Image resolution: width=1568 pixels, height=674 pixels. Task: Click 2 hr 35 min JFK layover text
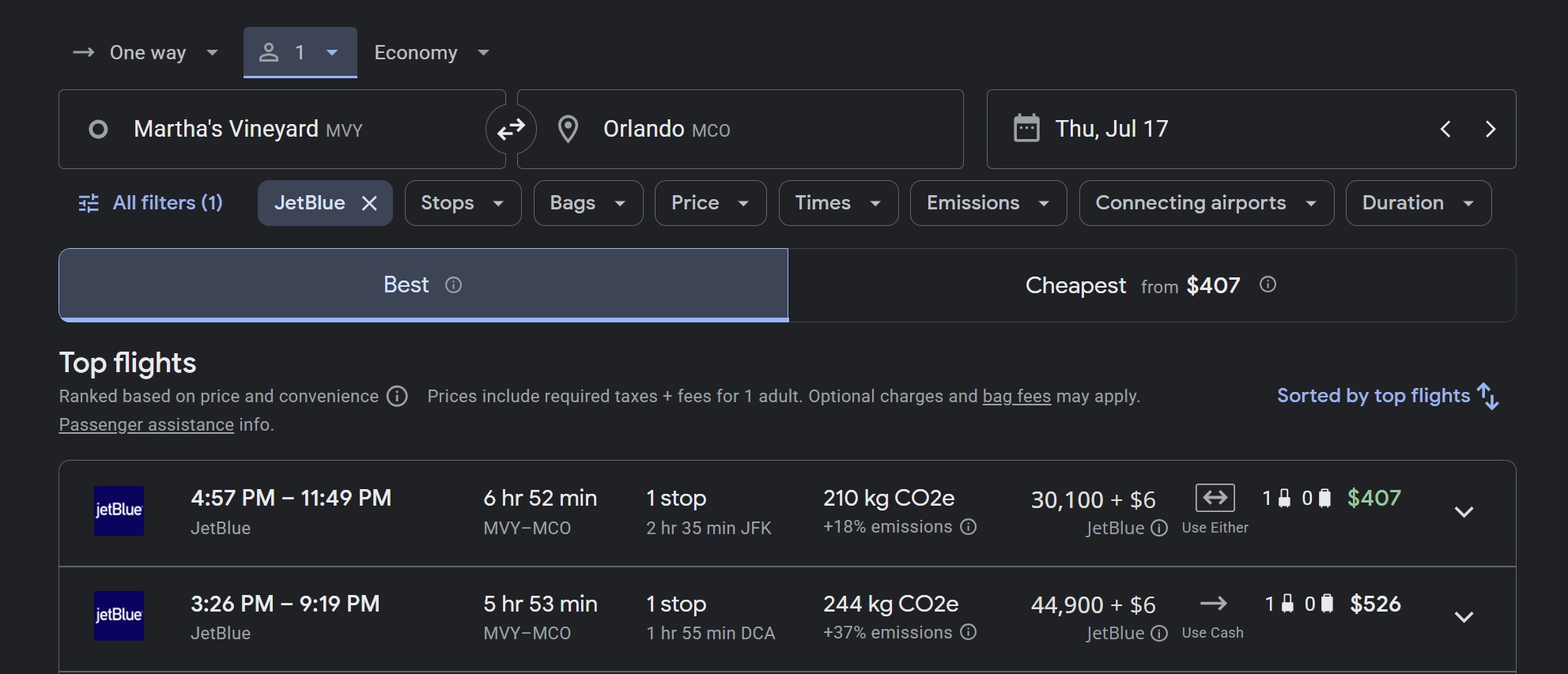pos(708,528)
